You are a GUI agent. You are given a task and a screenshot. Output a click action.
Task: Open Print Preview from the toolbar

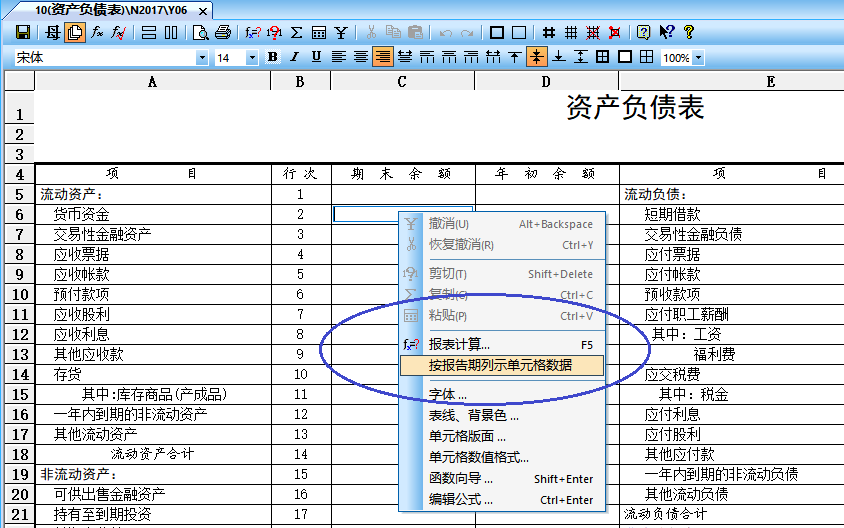point(201,32)
